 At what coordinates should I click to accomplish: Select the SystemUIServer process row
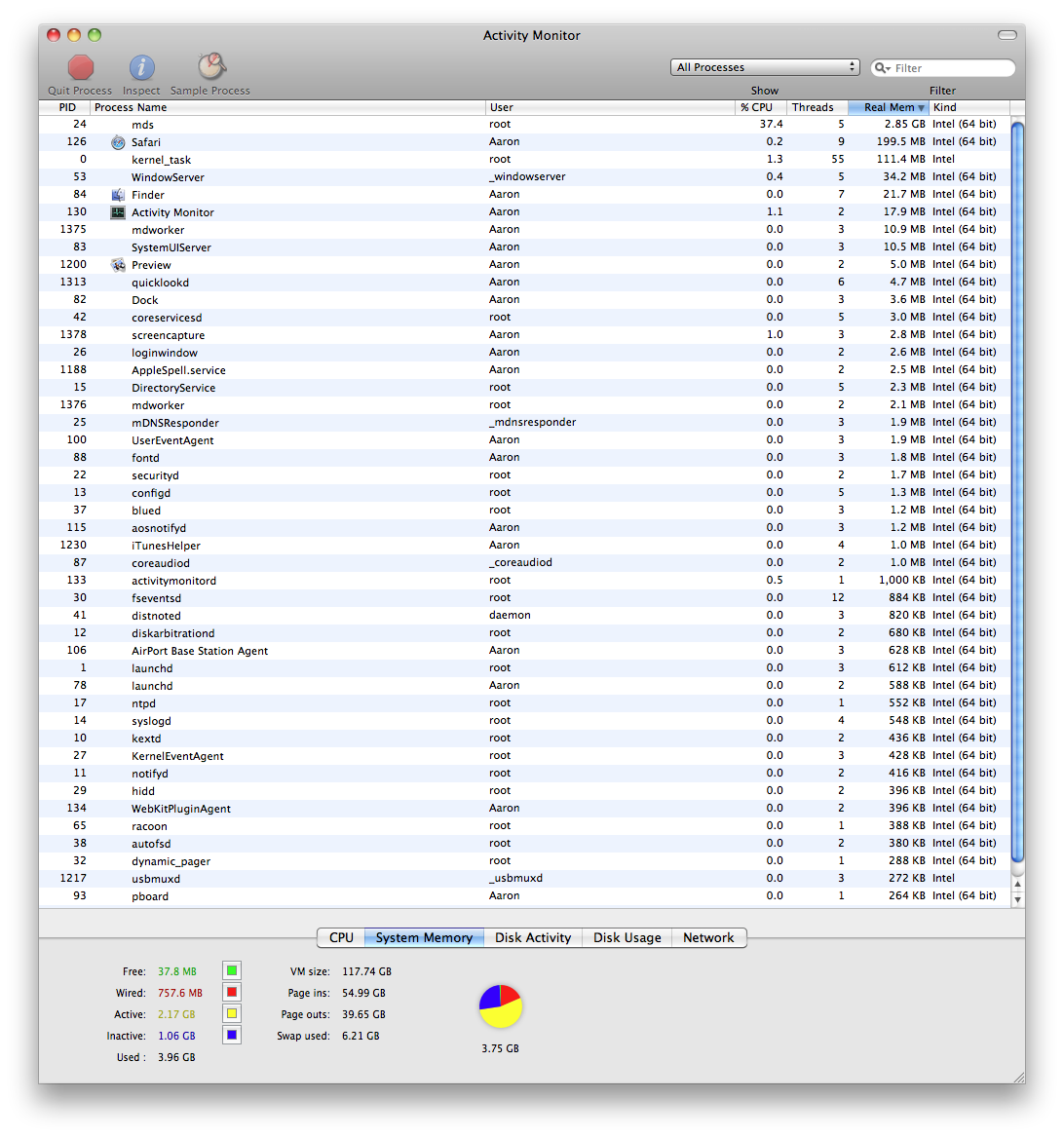[x=524, y=247]
